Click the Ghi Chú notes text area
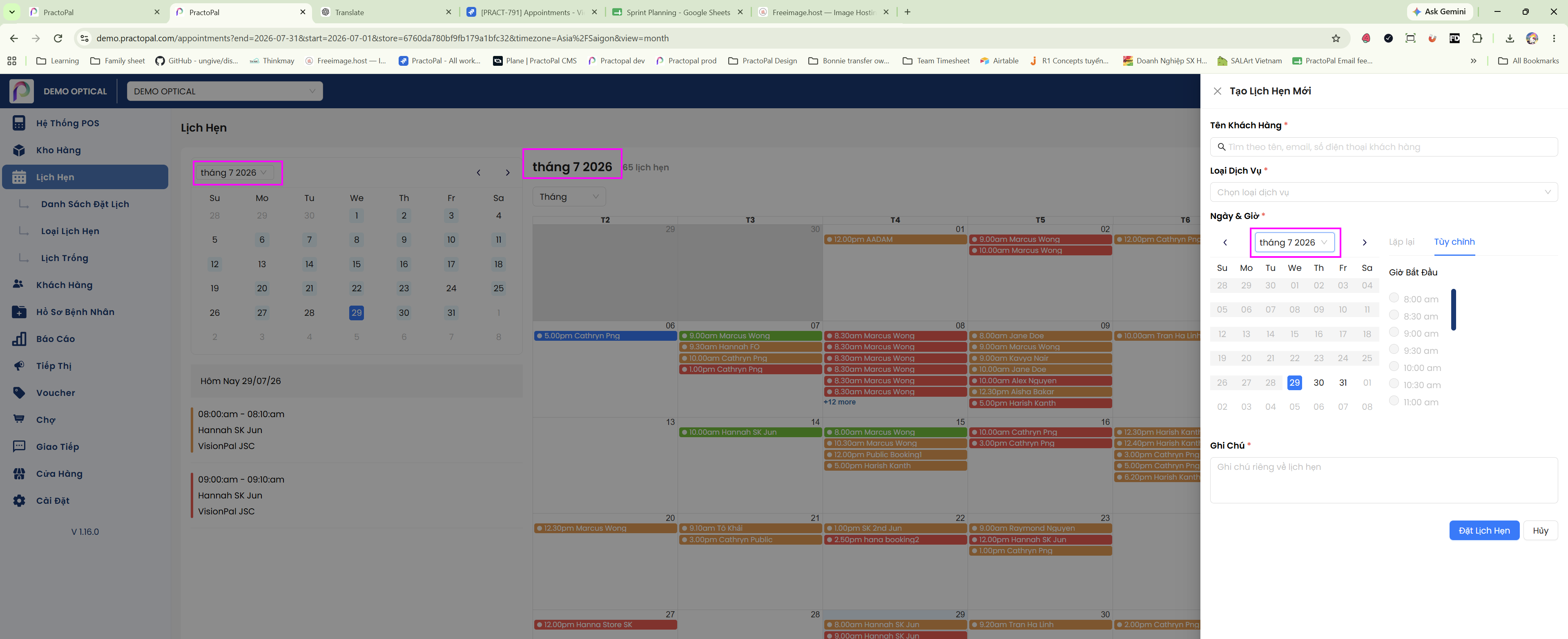 tap(1383, 480)
